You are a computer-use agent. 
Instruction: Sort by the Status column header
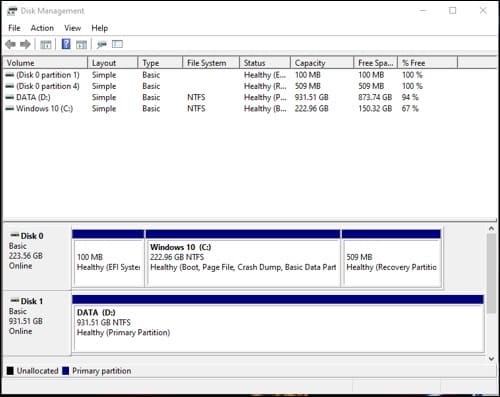point(265,63)
